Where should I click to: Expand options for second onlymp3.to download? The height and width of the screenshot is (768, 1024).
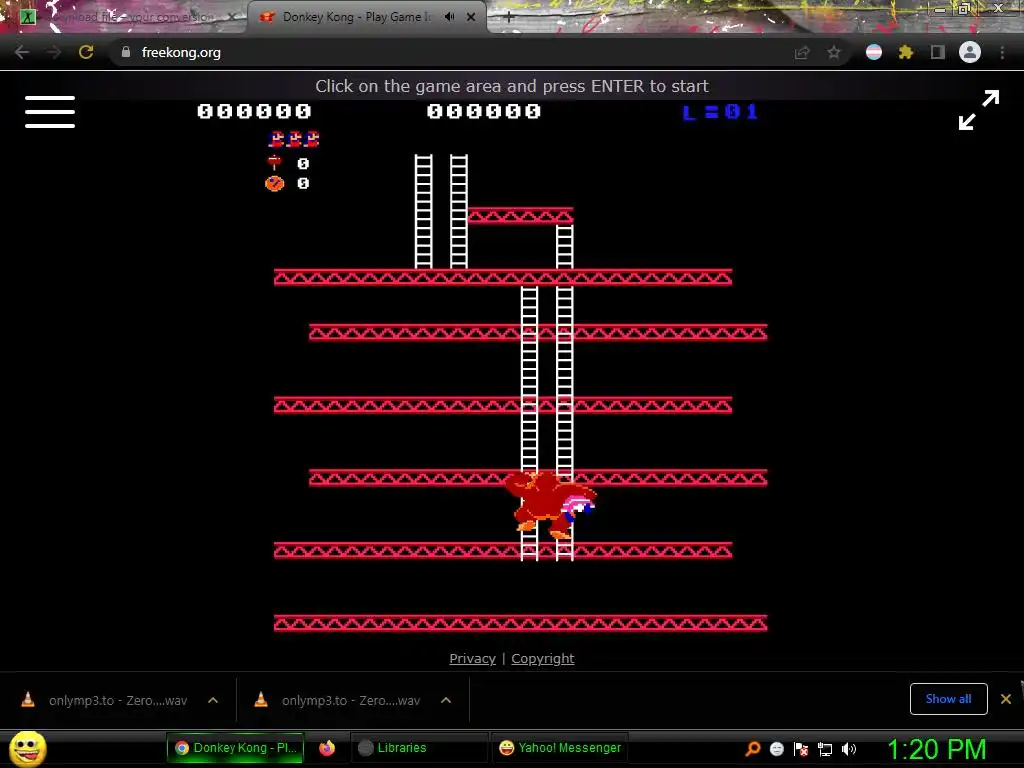446,700
